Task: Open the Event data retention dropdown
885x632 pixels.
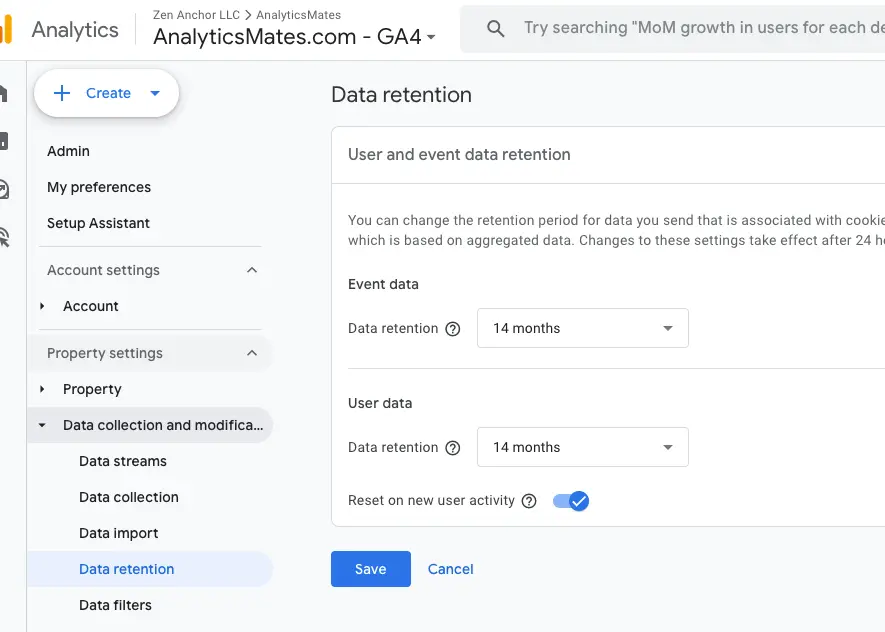Action: 582,327
